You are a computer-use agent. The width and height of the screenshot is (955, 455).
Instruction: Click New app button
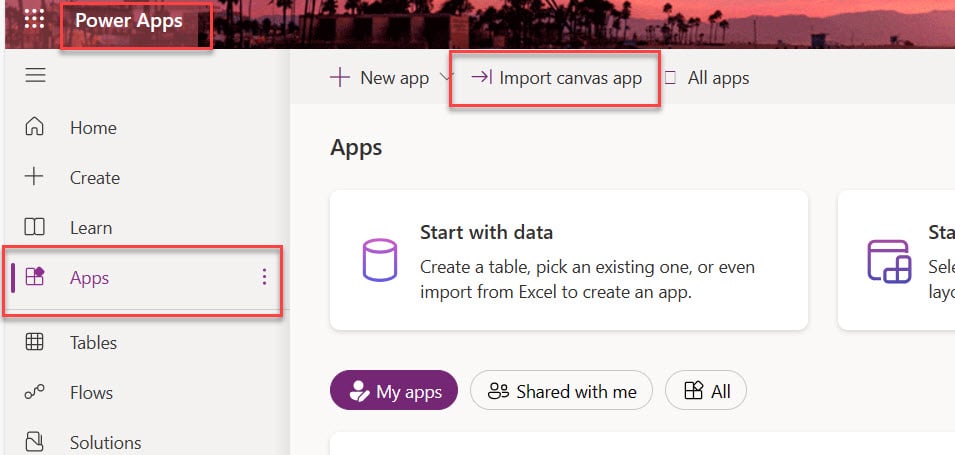379,78
